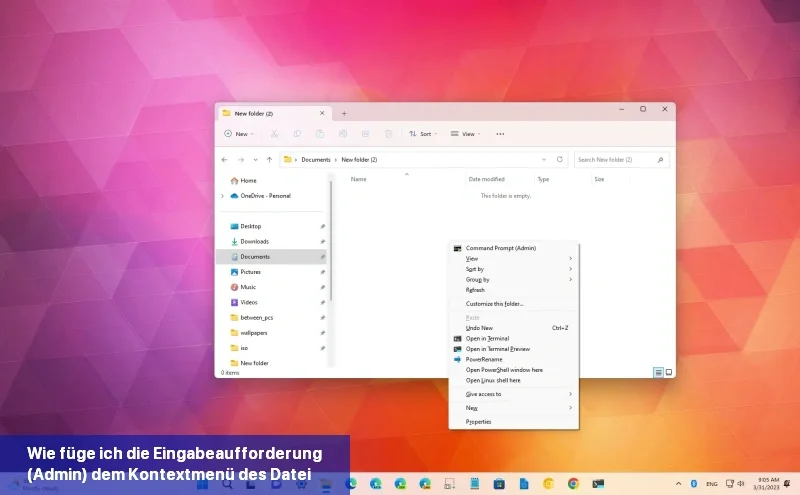
Task: Go up one folder with the Up arrow
Action: [x=269, y=159]
